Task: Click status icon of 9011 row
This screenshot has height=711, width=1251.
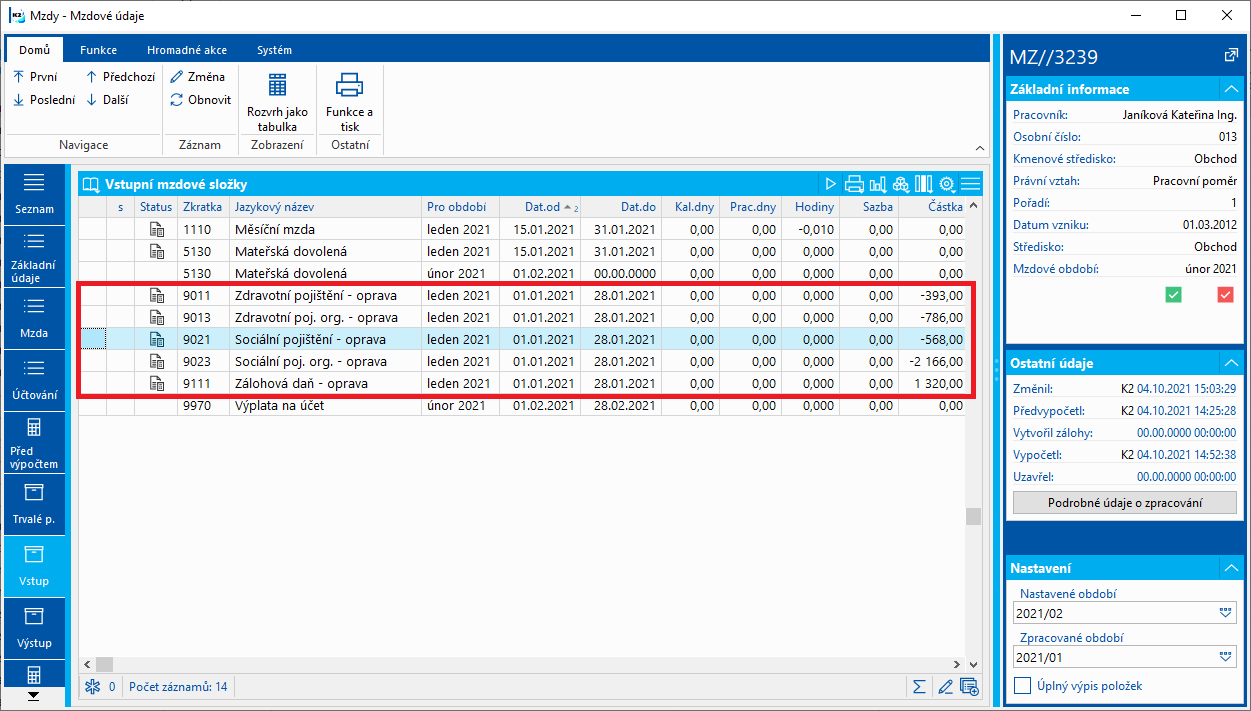Action: 156,295
